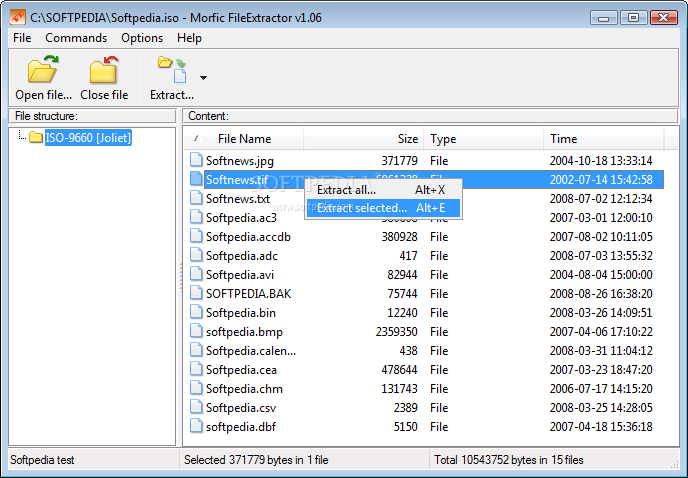Select the SOFTPEDIA.BAK file name

248,294
